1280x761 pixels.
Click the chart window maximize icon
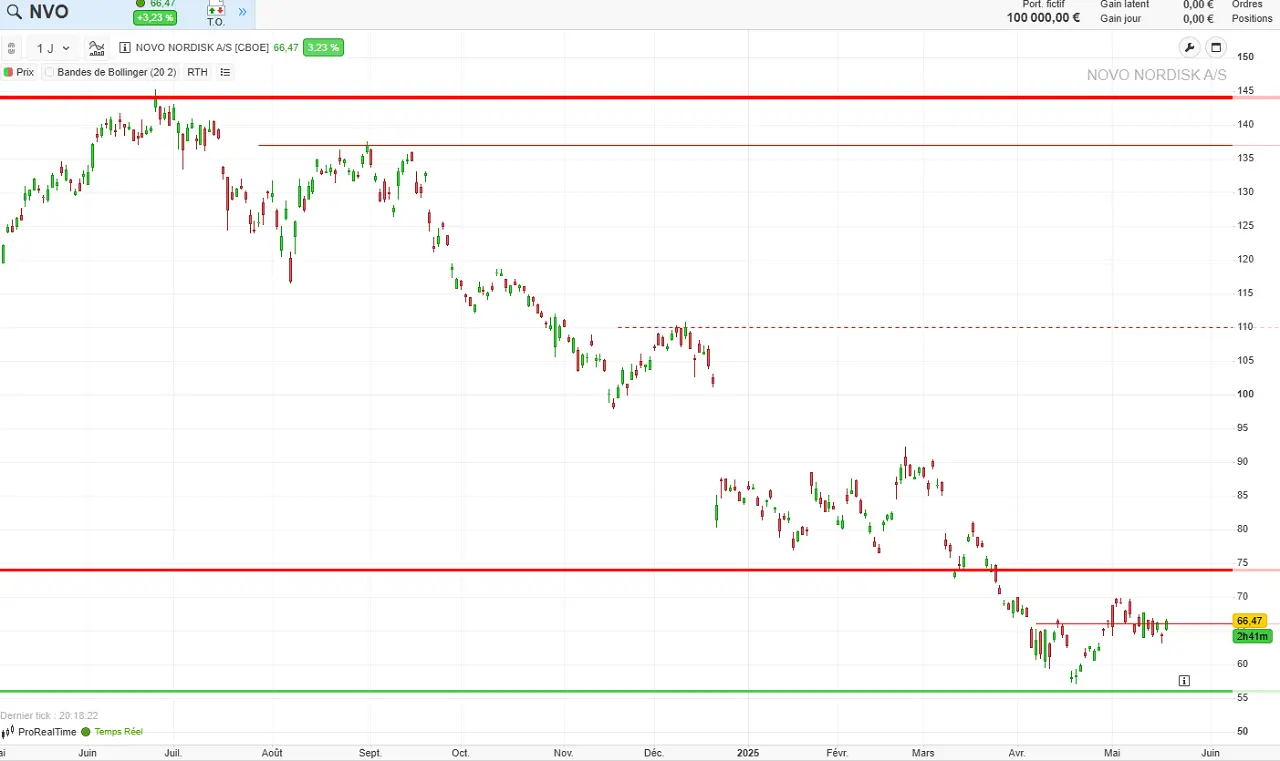(x=1216, y=47)
